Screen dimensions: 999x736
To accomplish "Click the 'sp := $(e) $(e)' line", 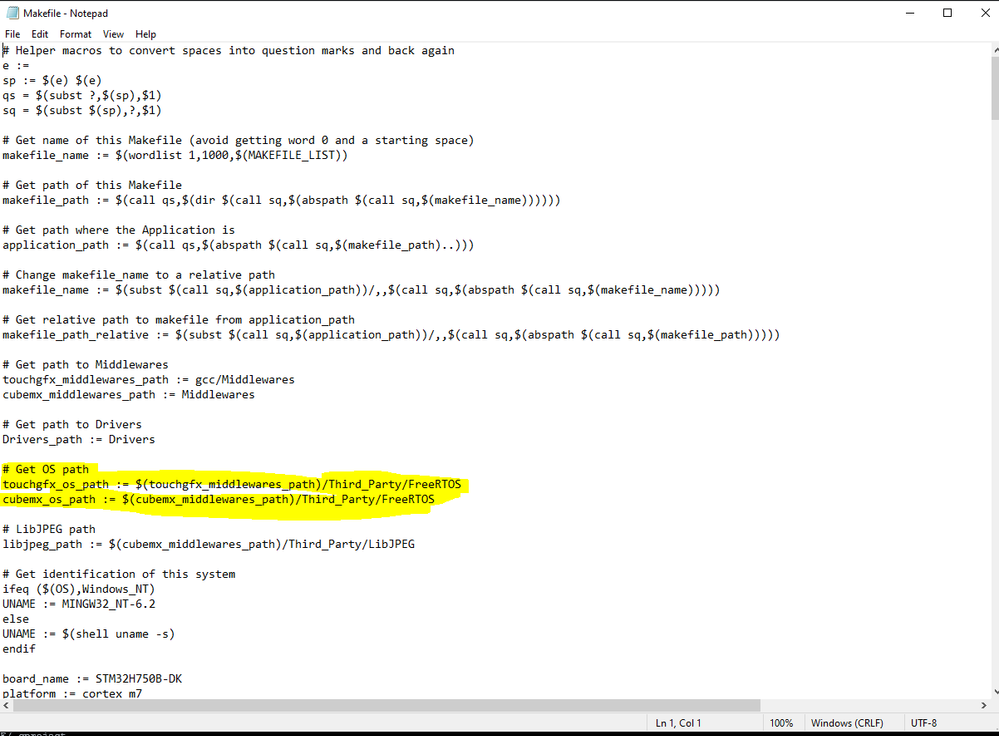I will [52, 80].
